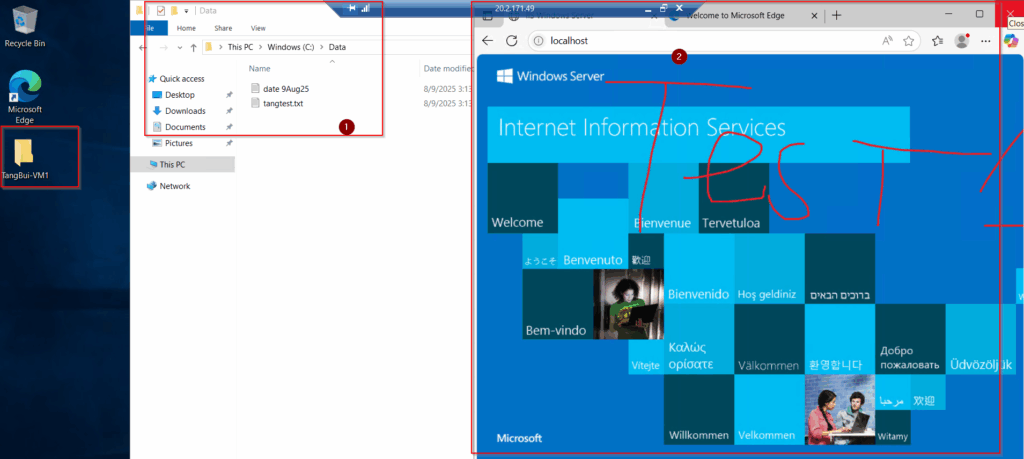Select Network in the navigation pane

(168, 186)
